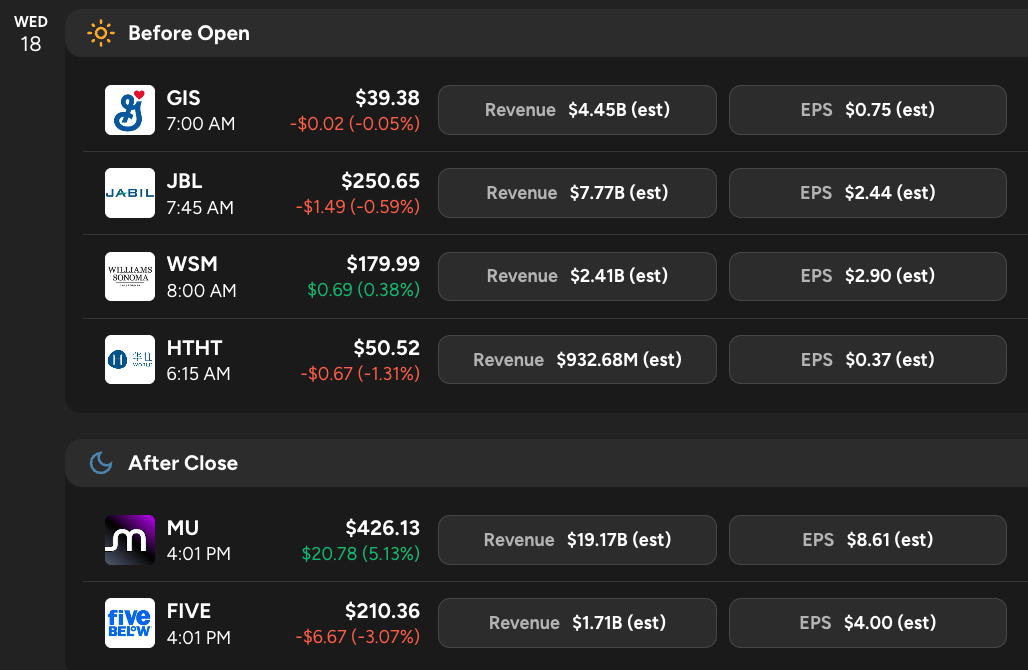Click the HTHT hotel logo icon
1028x670 pixels.
point(130,360)
